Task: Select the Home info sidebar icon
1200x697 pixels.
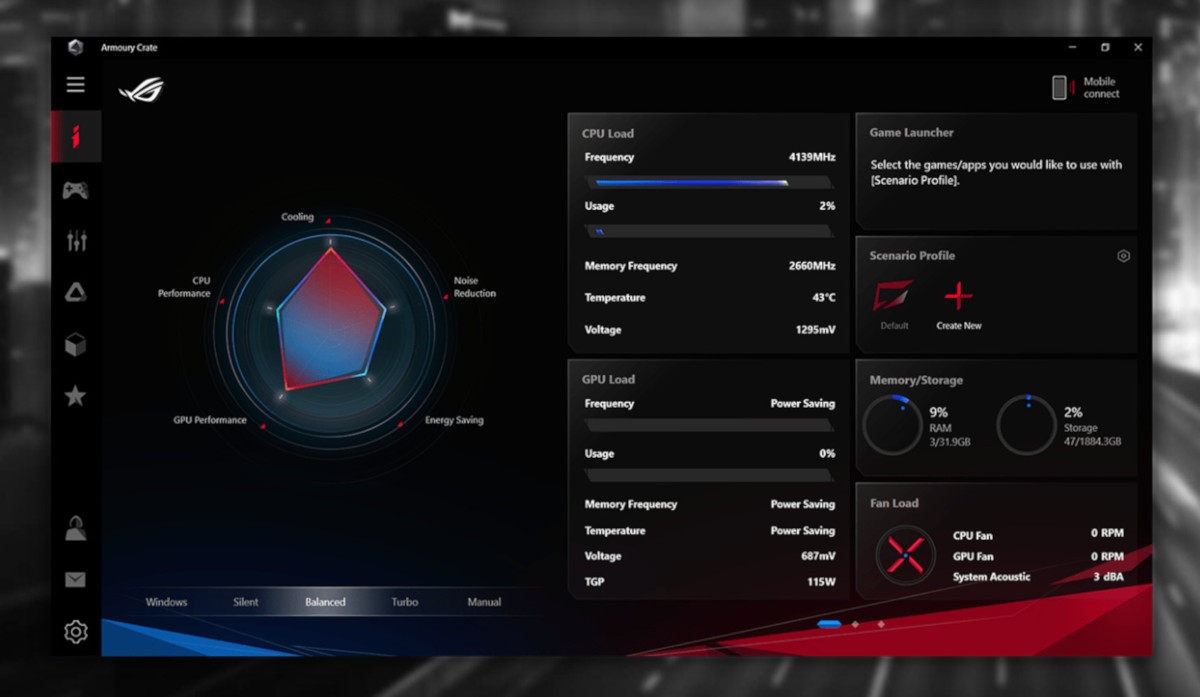Action: [76, 136]
